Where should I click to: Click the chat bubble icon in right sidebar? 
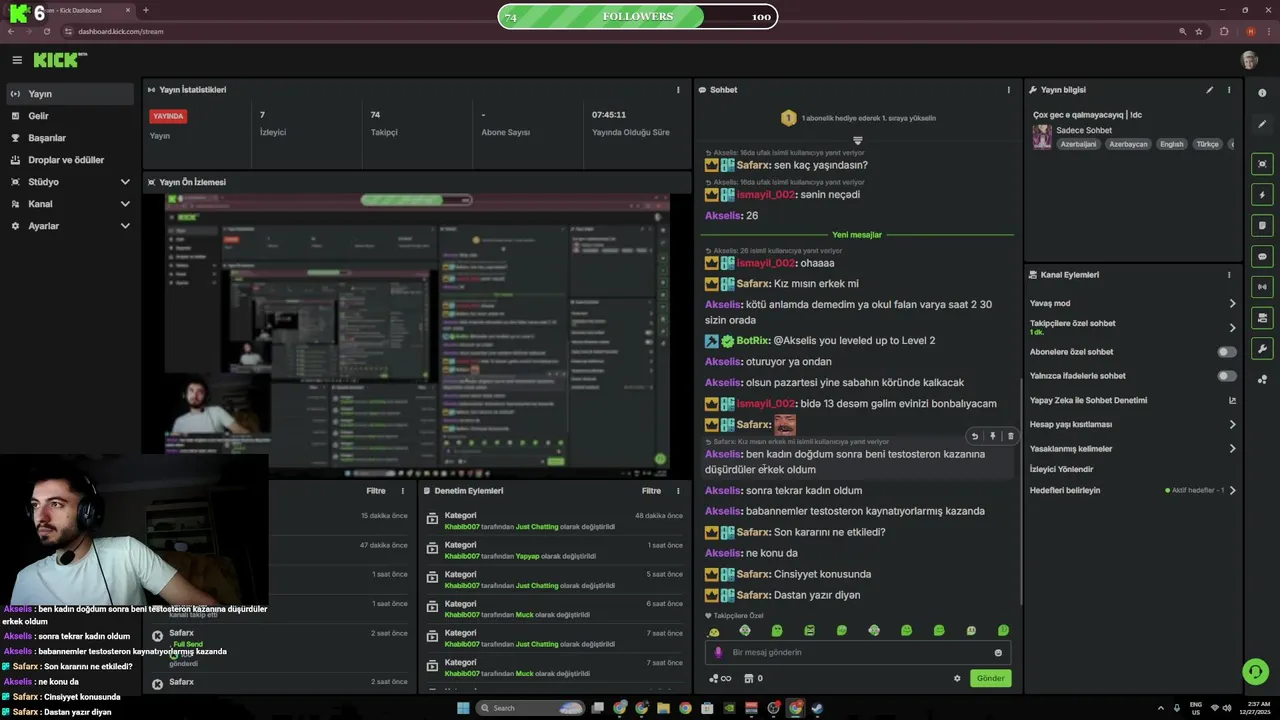(1262, 257)
